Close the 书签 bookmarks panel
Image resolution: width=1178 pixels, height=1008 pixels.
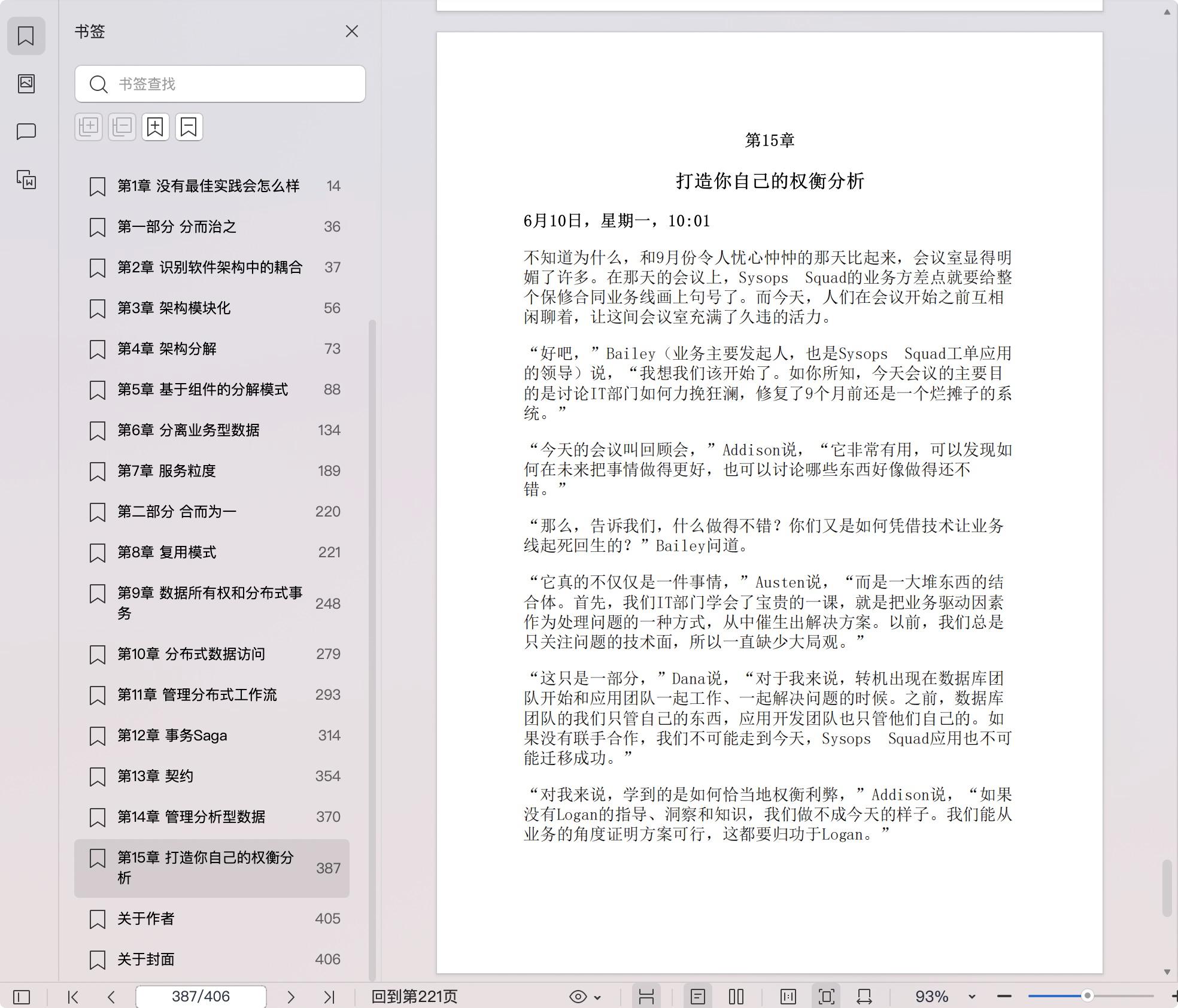tap(352, 31)
